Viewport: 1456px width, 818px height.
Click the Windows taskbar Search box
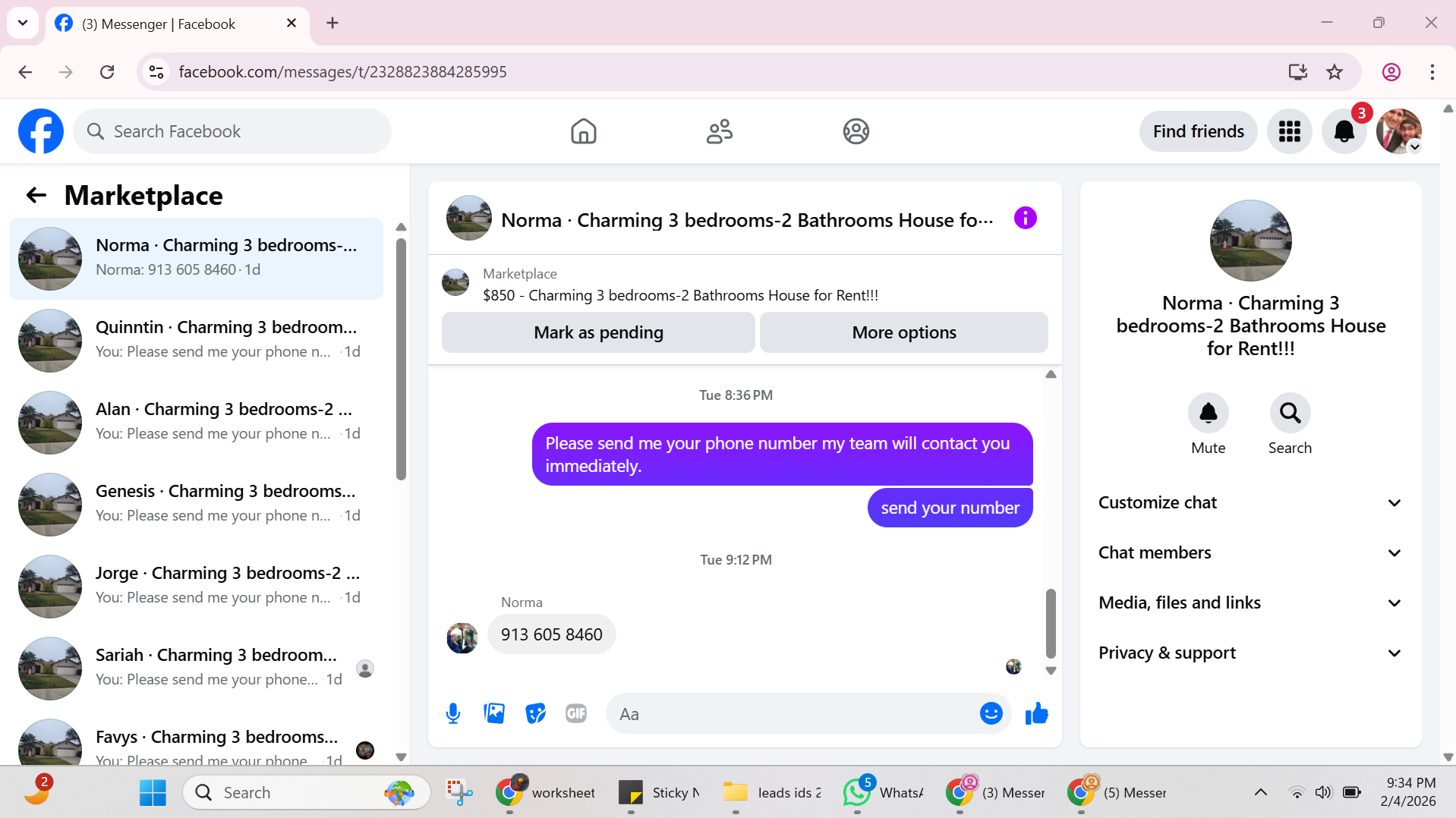point(306,792)
